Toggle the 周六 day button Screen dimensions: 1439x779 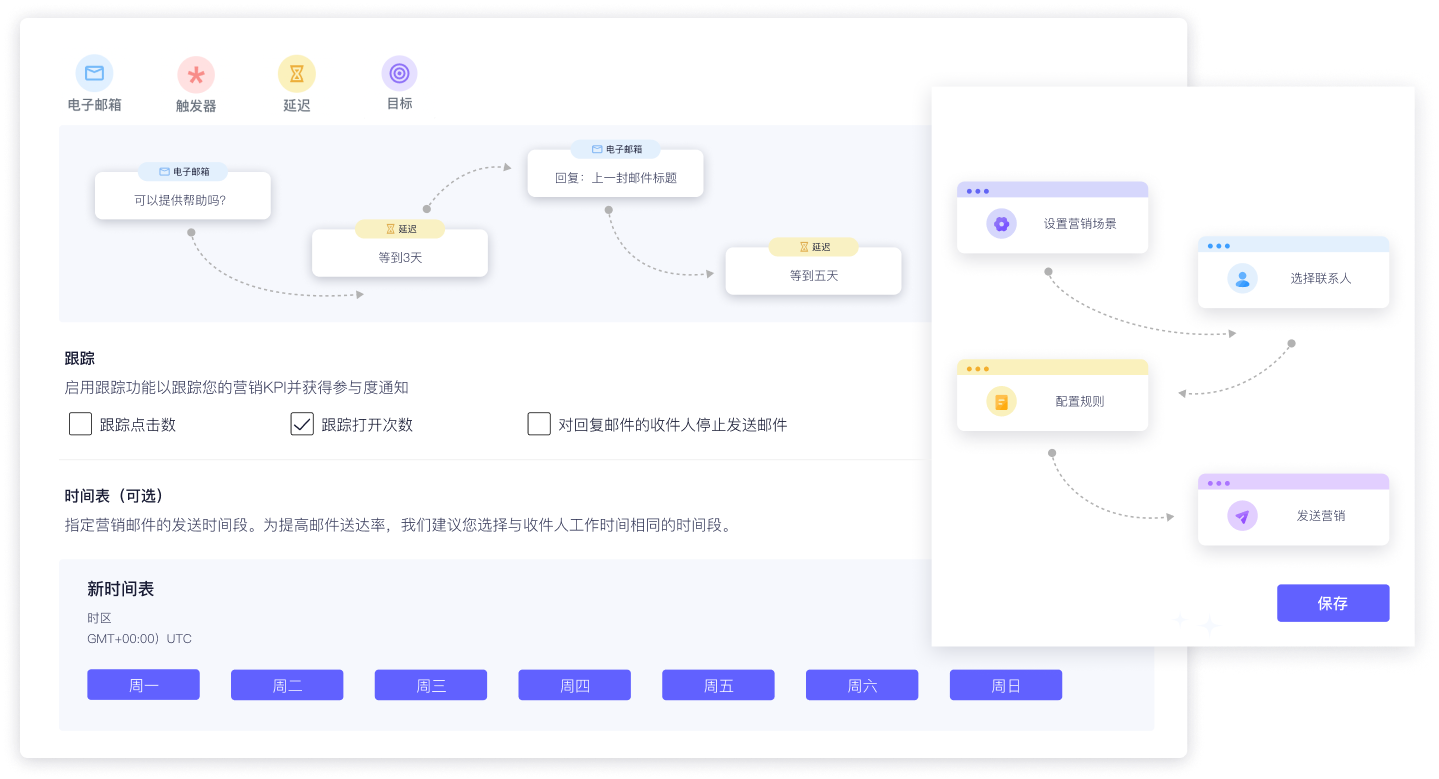(862, 685)
